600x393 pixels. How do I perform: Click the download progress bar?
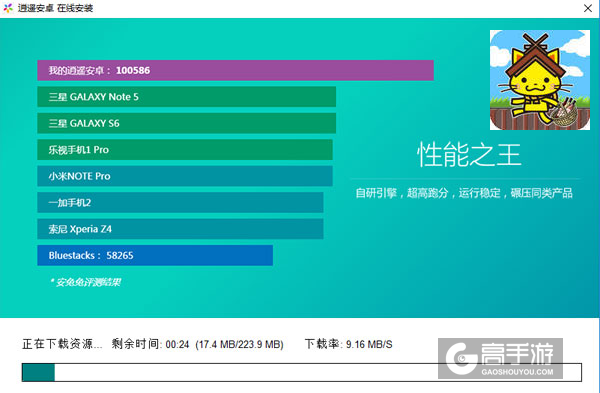pyautogui.click(x=302, y=372)
